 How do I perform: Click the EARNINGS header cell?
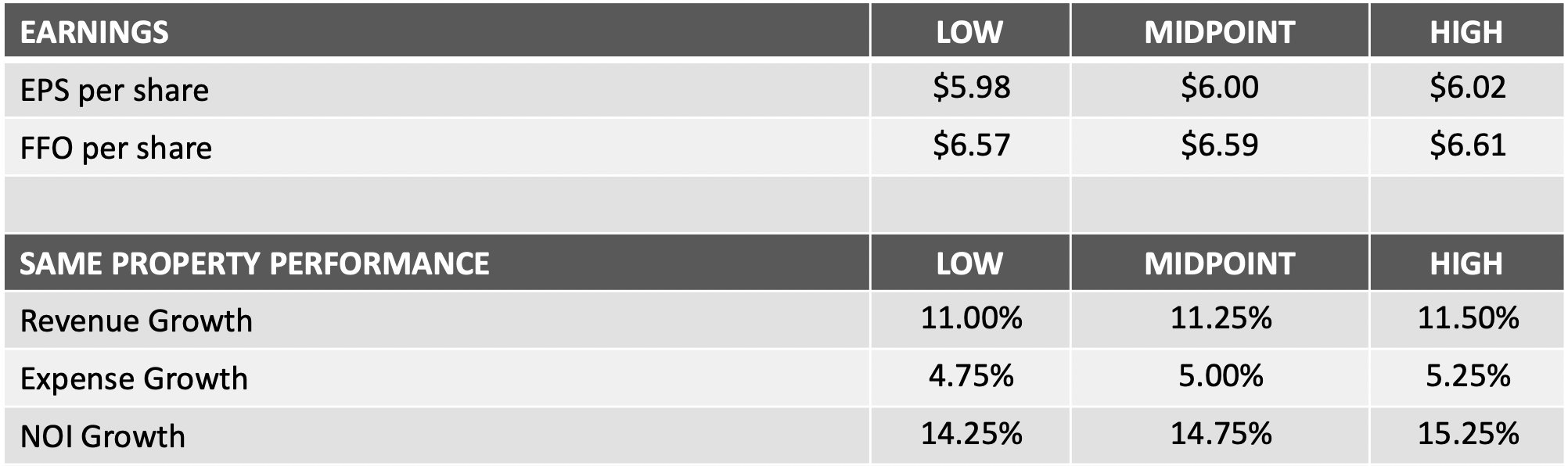point(94,32)
